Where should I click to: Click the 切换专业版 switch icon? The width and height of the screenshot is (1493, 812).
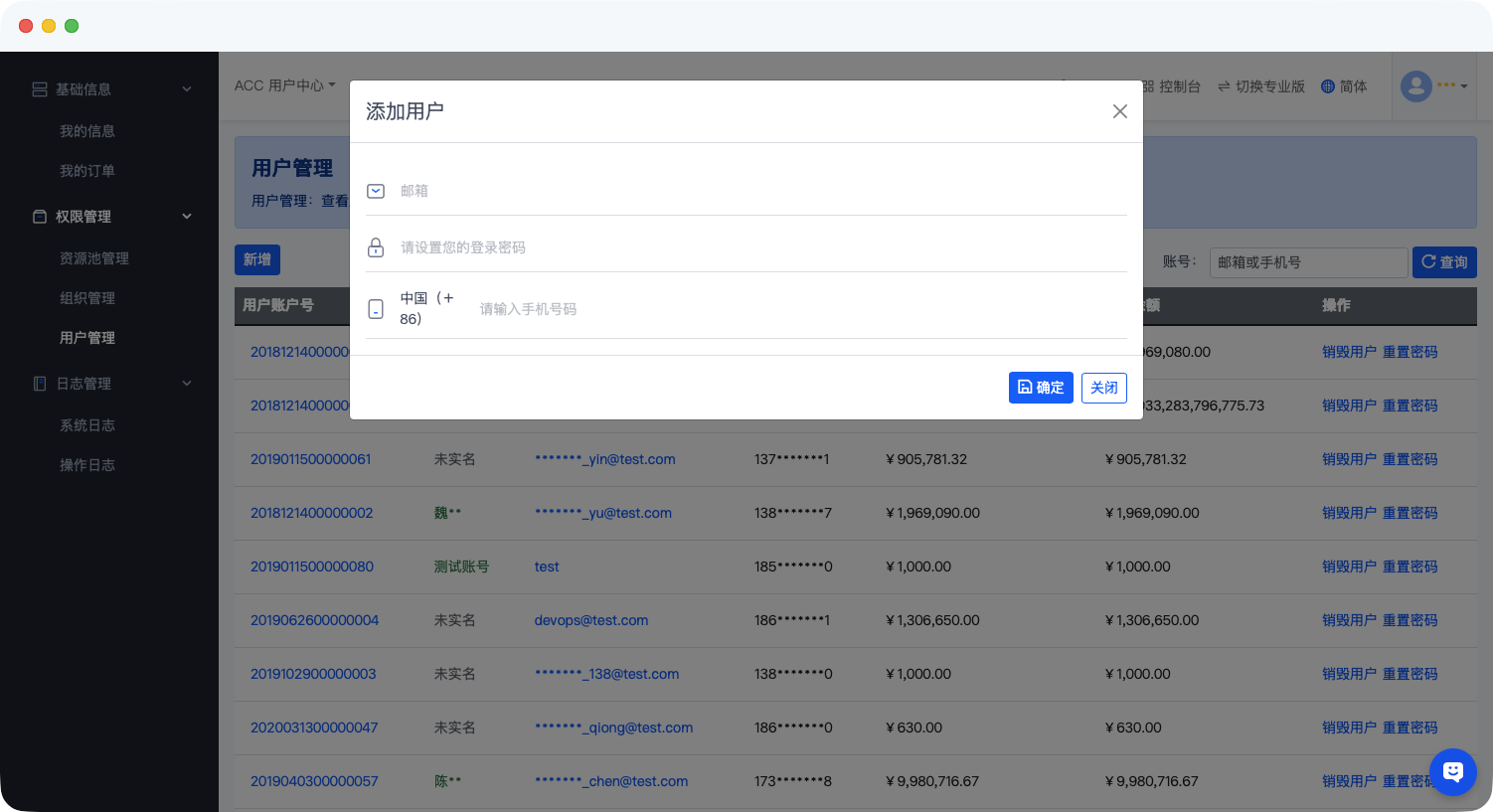pos(1224,86)
